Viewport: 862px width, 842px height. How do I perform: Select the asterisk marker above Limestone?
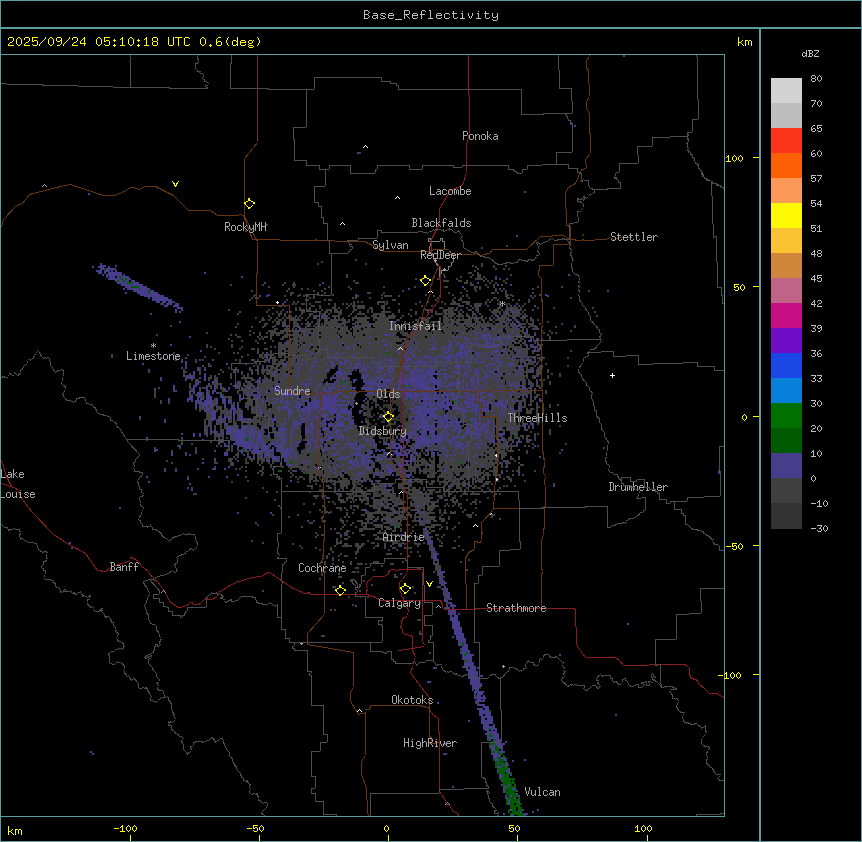coord(153,345)
